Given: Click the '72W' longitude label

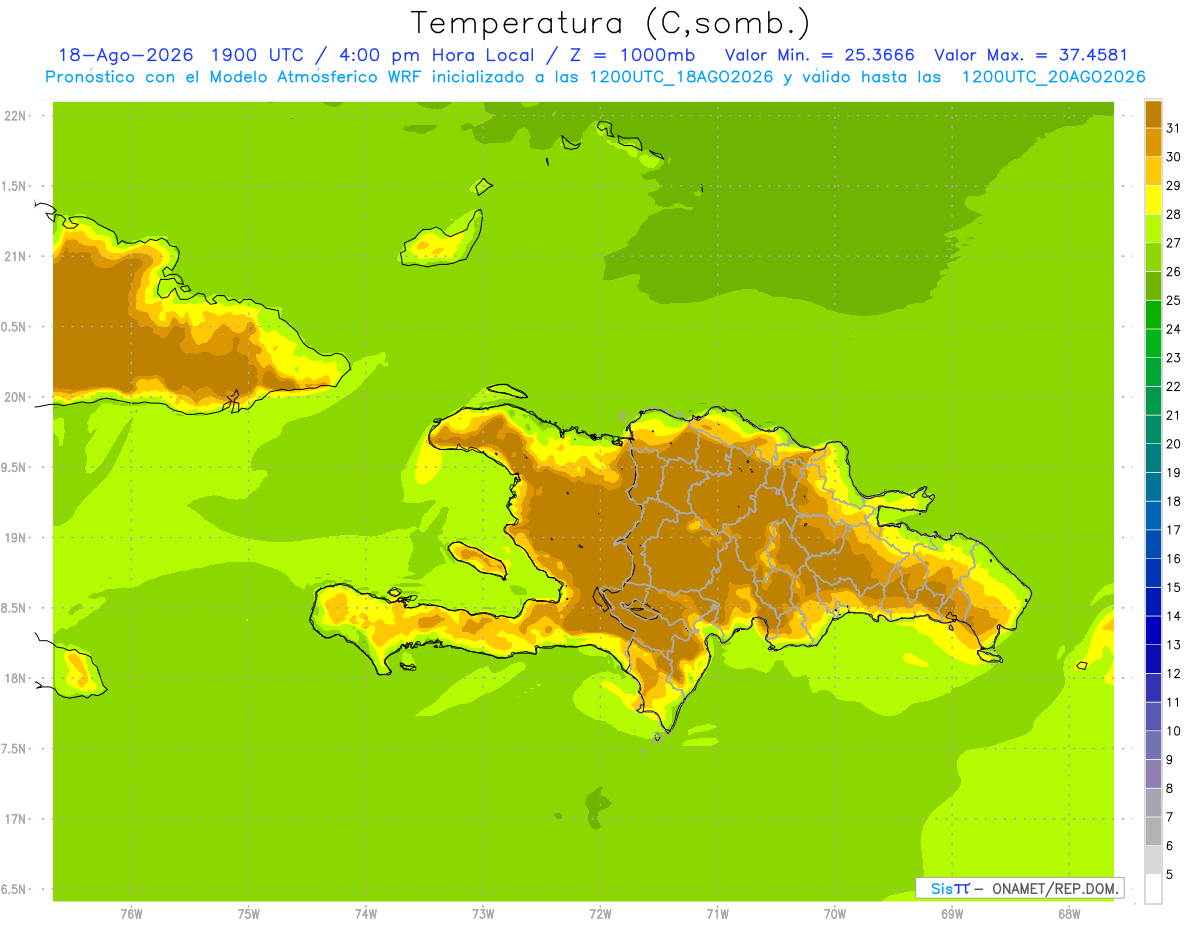Looking at the screenshot, I should [x=600, y=914].
